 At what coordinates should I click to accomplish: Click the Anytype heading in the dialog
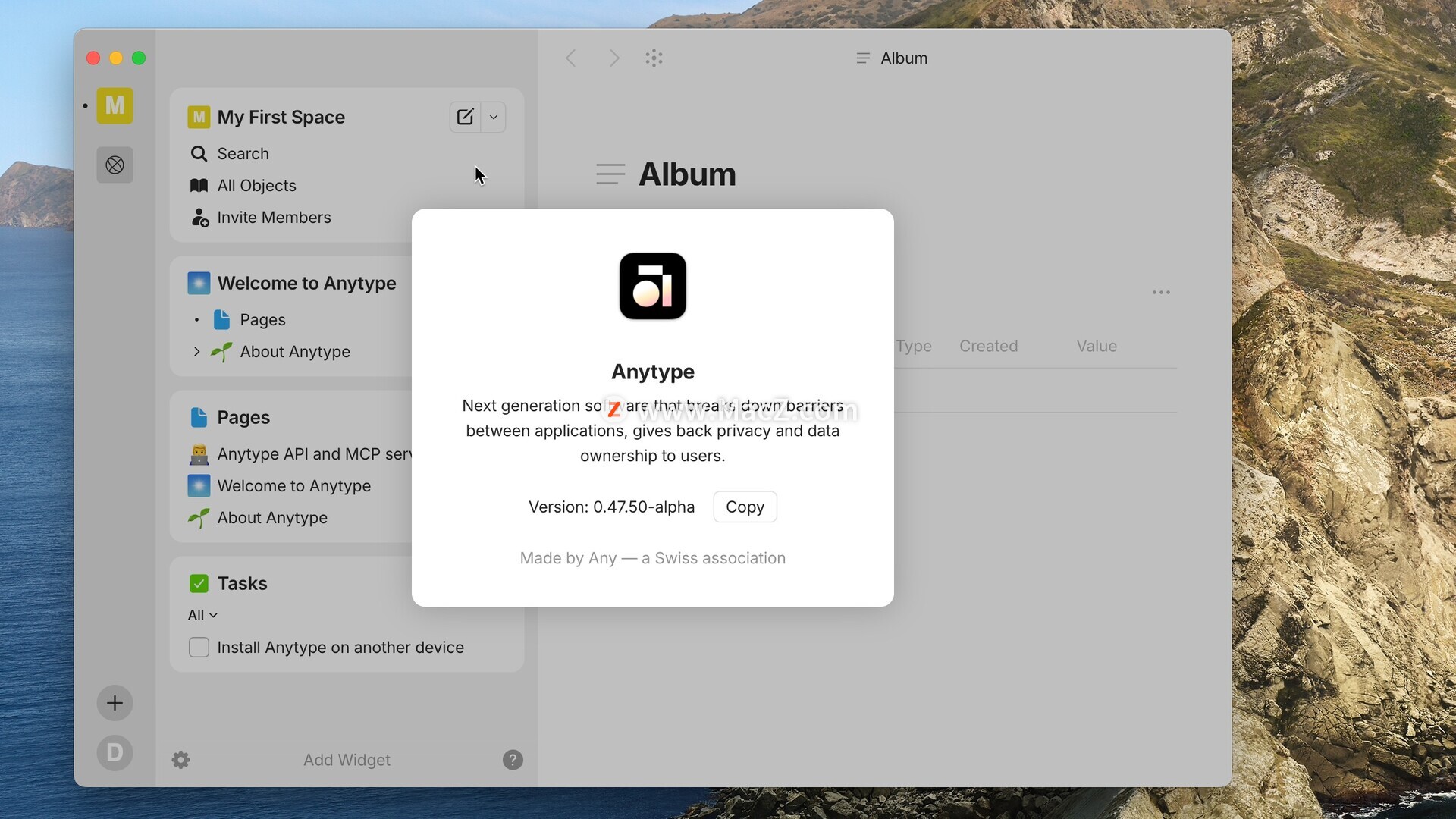(653, 372)
